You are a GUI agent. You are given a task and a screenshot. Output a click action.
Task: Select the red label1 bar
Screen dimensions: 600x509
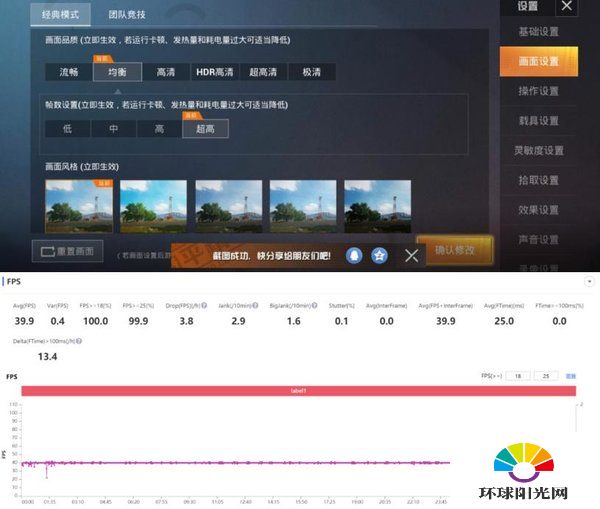click(x=298, y=391)
